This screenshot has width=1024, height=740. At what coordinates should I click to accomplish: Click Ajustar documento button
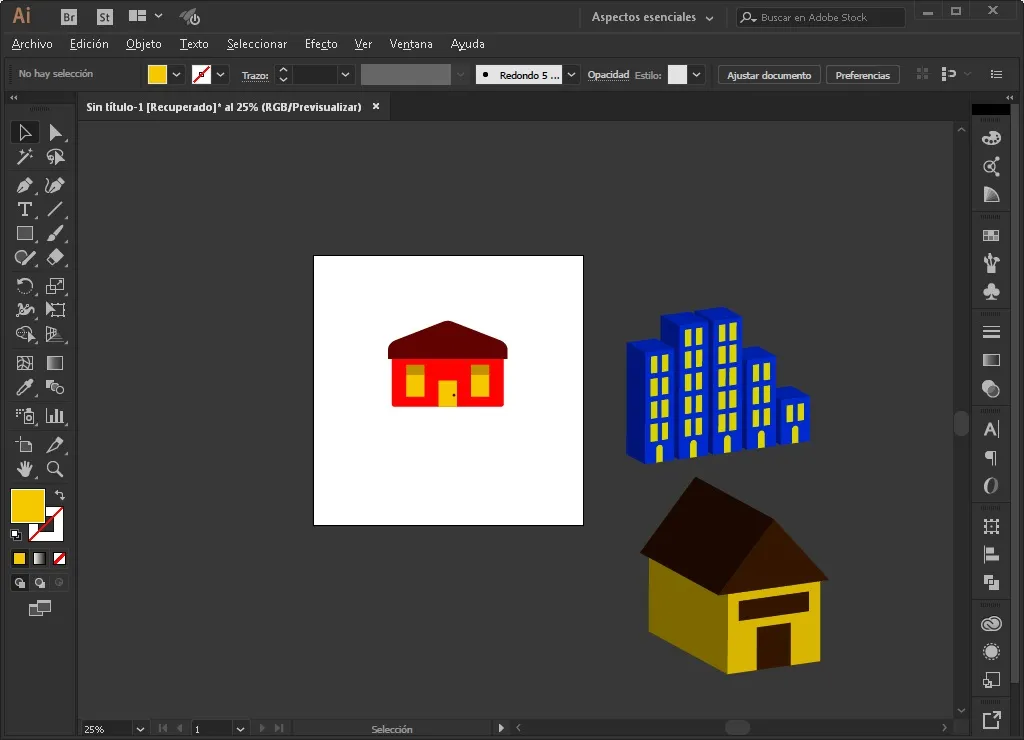click(x=769, y=75)
